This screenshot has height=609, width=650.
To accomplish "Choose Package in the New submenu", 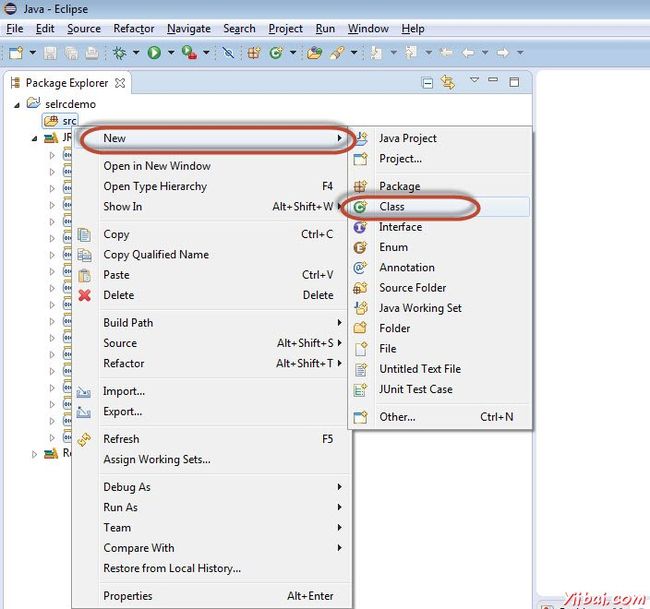I will (x=440, y=187).
